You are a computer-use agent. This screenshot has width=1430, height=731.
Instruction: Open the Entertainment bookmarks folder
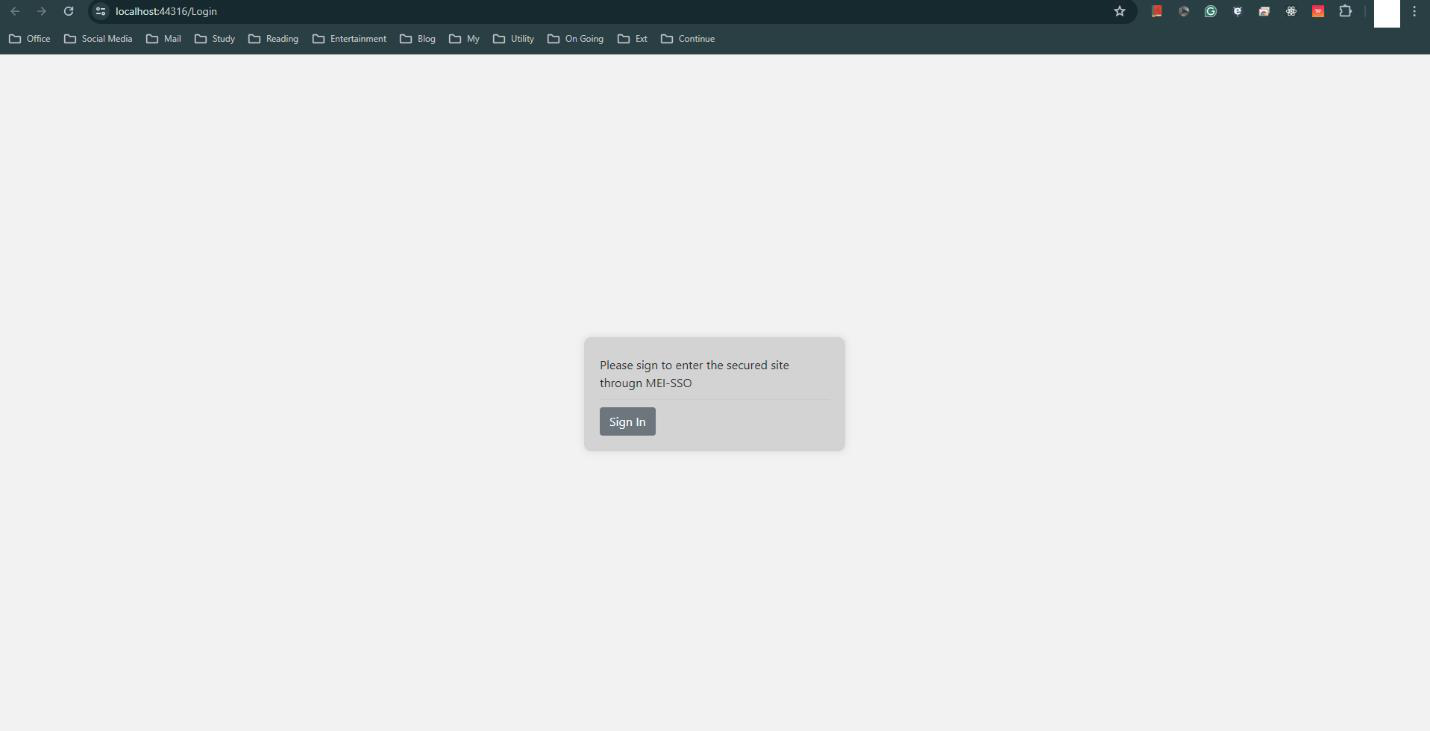point(350,39)
